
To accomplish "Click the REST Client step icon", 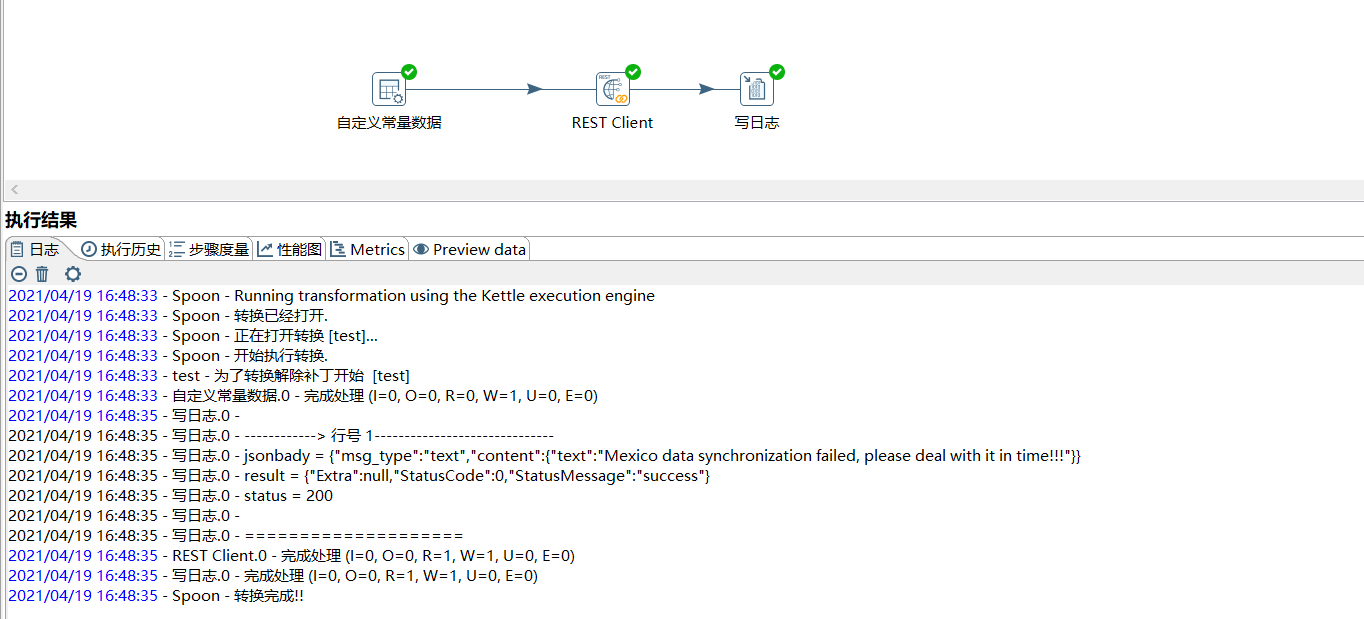I will point(612,89).
